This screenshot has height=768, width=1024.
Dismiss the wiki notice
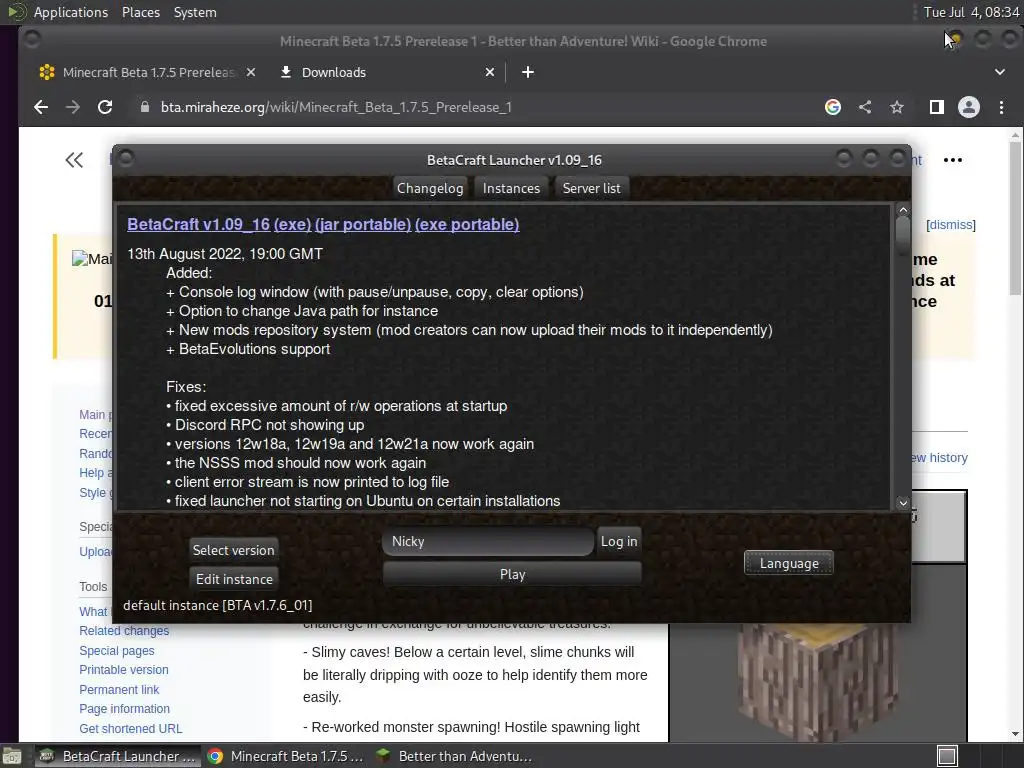tap(951, 225)
